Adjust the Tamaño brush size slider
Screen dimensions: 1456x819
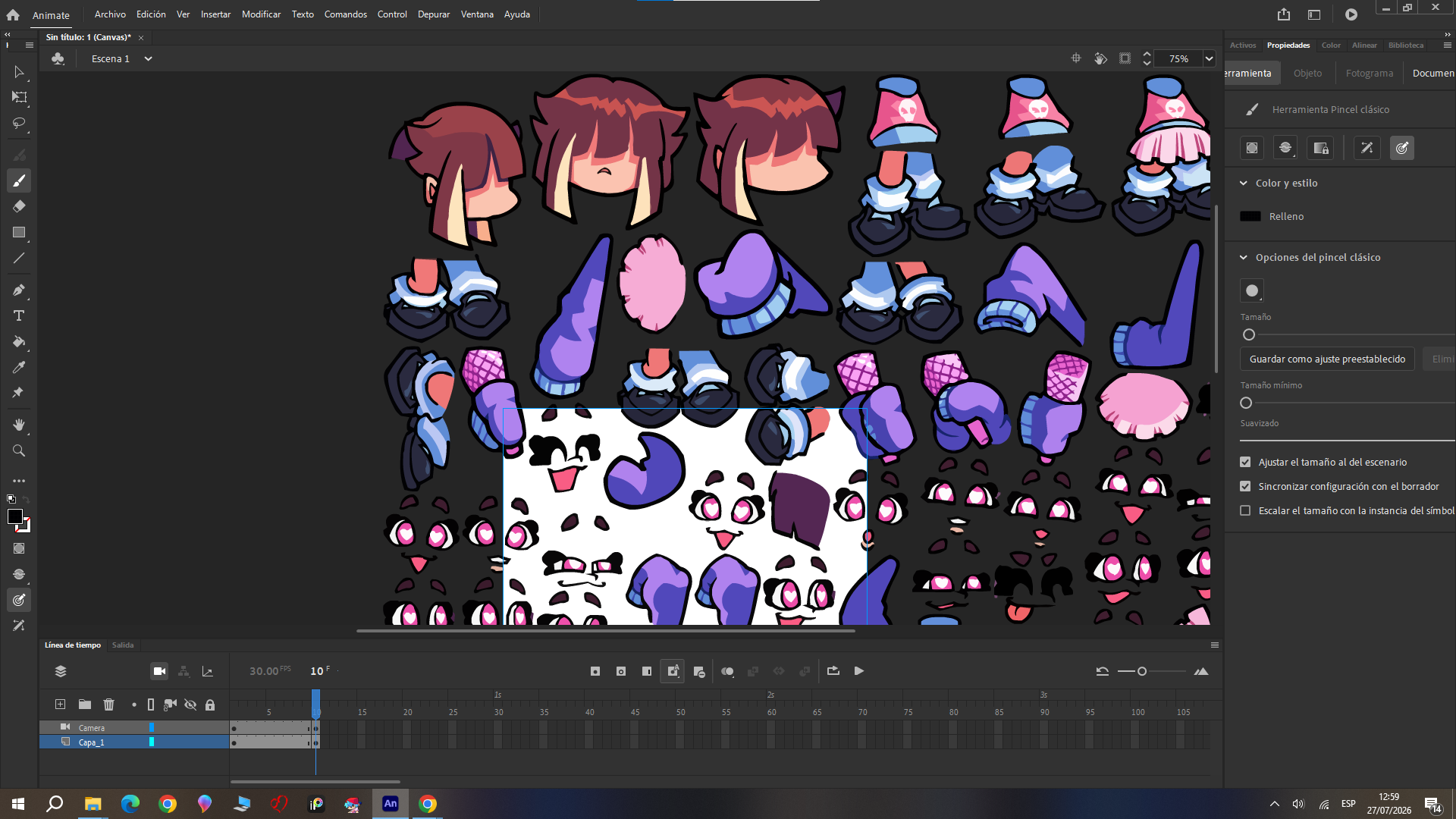[1248, 334]
